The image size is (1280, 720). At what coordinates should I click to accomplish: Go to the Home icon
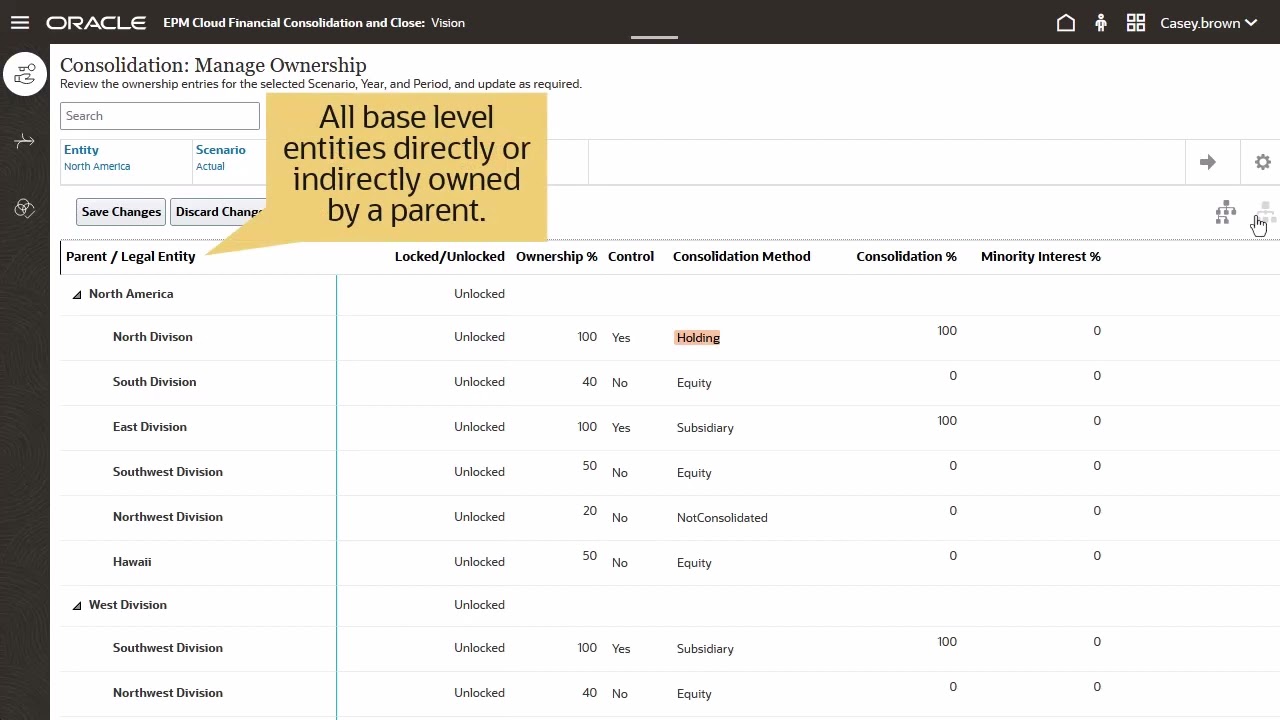(x=1066, y=22)
